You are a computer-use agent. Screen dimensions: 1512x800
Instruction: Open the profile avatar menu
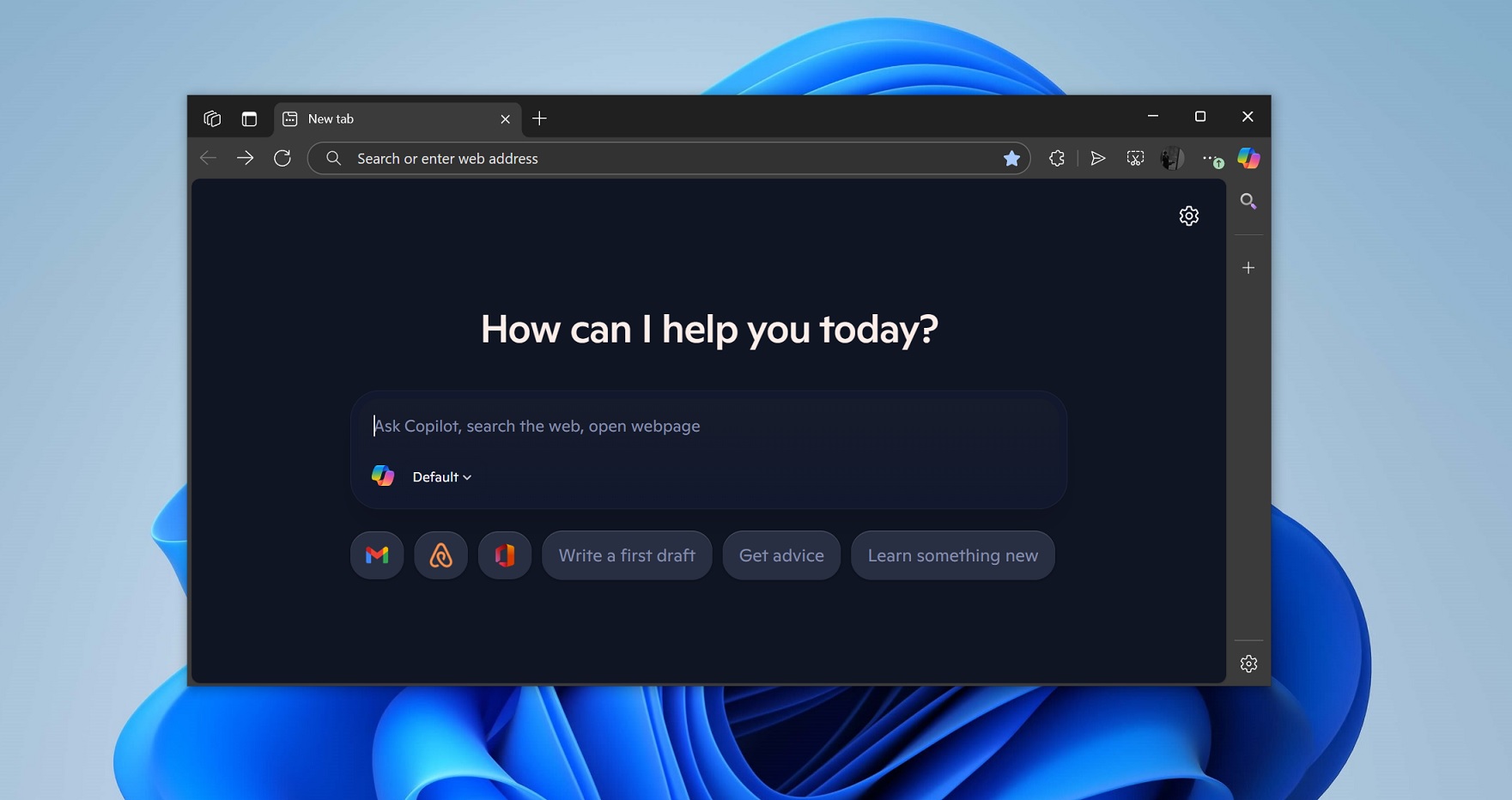pos(1172,158)
